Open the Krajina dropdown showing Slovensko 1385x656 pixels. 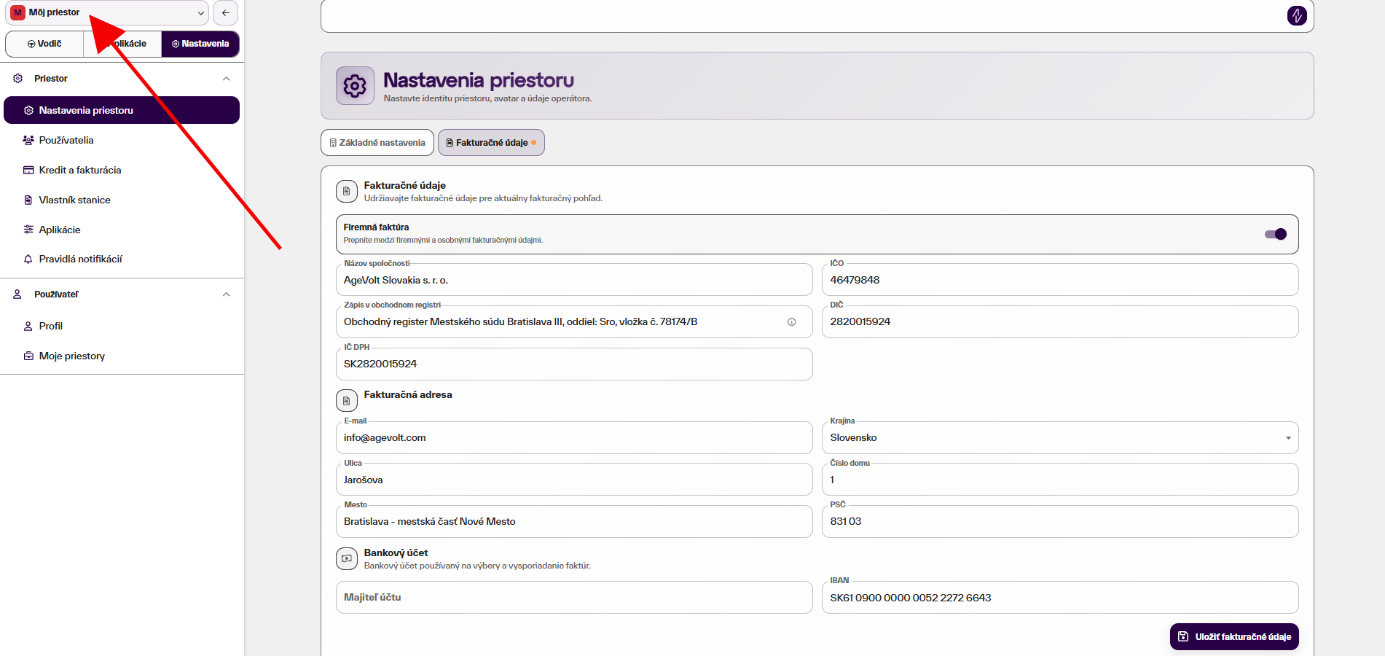pyautogui.click(x=1060, y=437)
